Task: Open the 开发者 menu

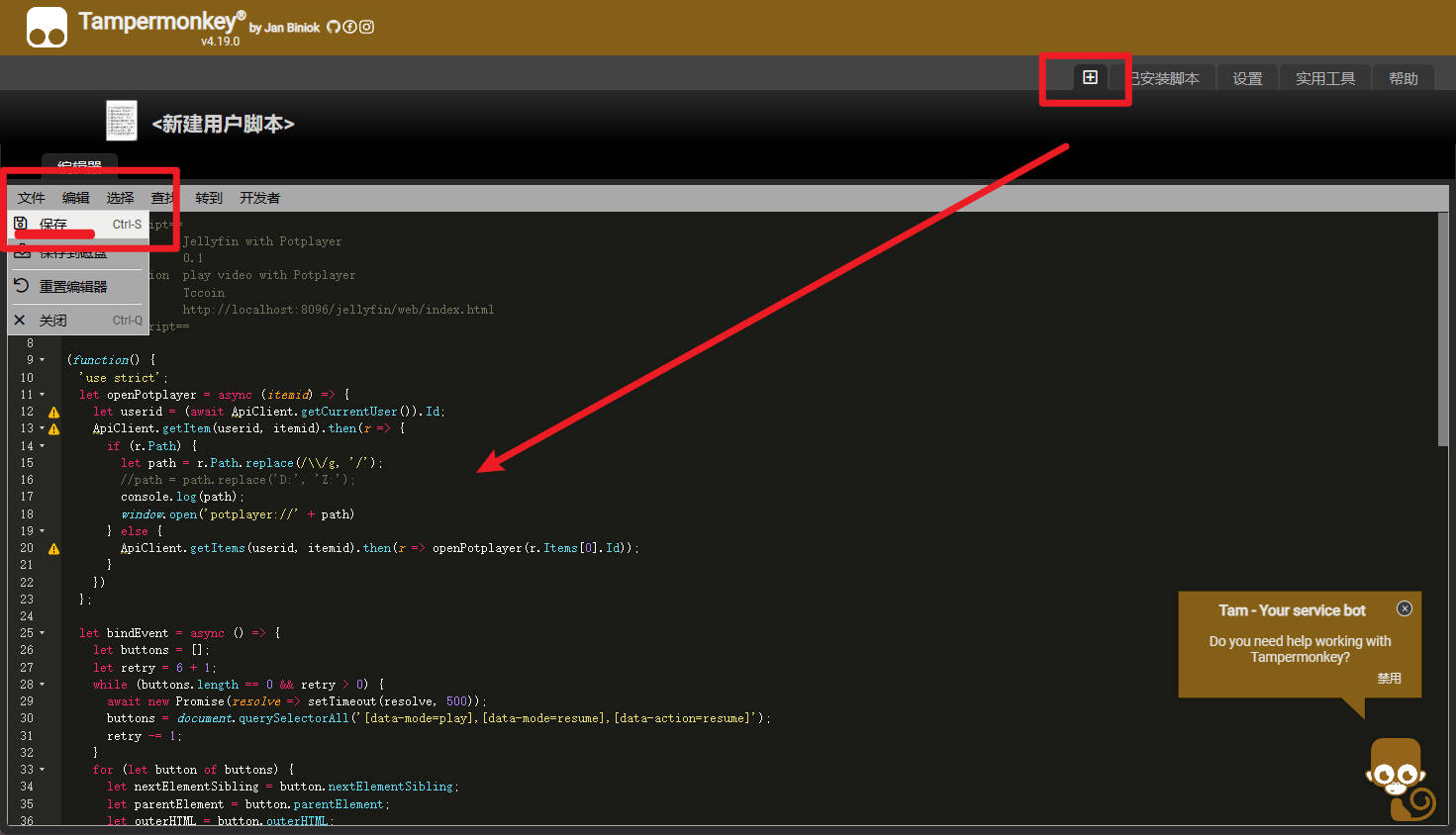Action: click(260, 198)
